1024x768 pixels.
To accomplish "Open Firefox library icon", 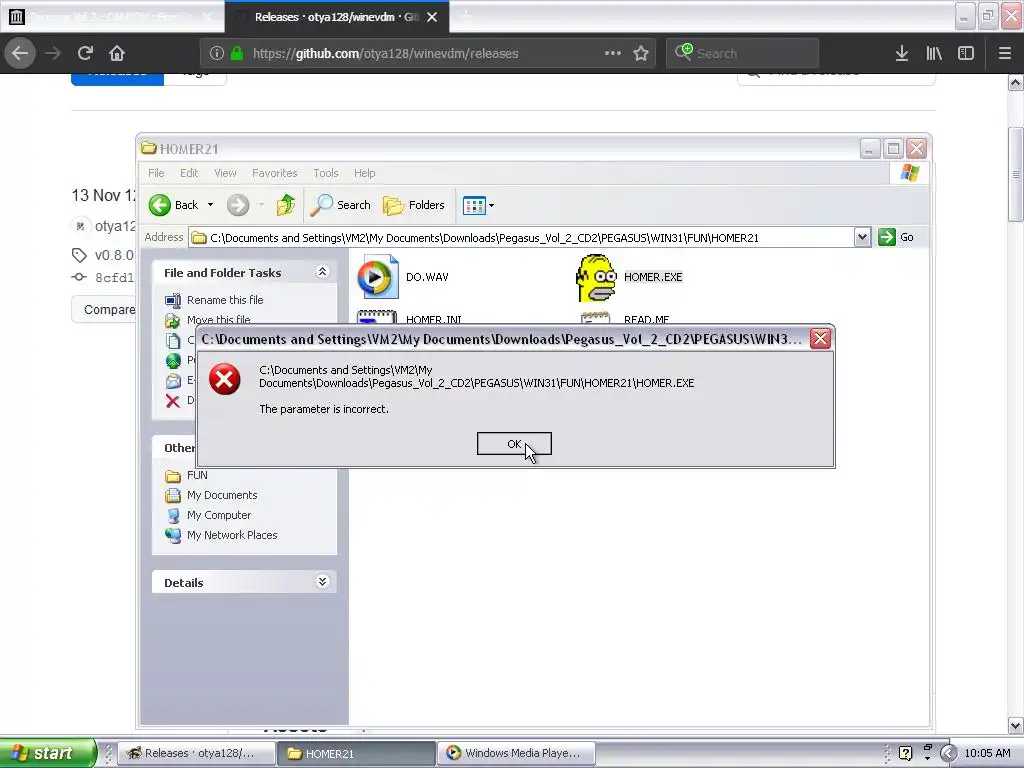I will pyautogui.click(x=934, y=53).
